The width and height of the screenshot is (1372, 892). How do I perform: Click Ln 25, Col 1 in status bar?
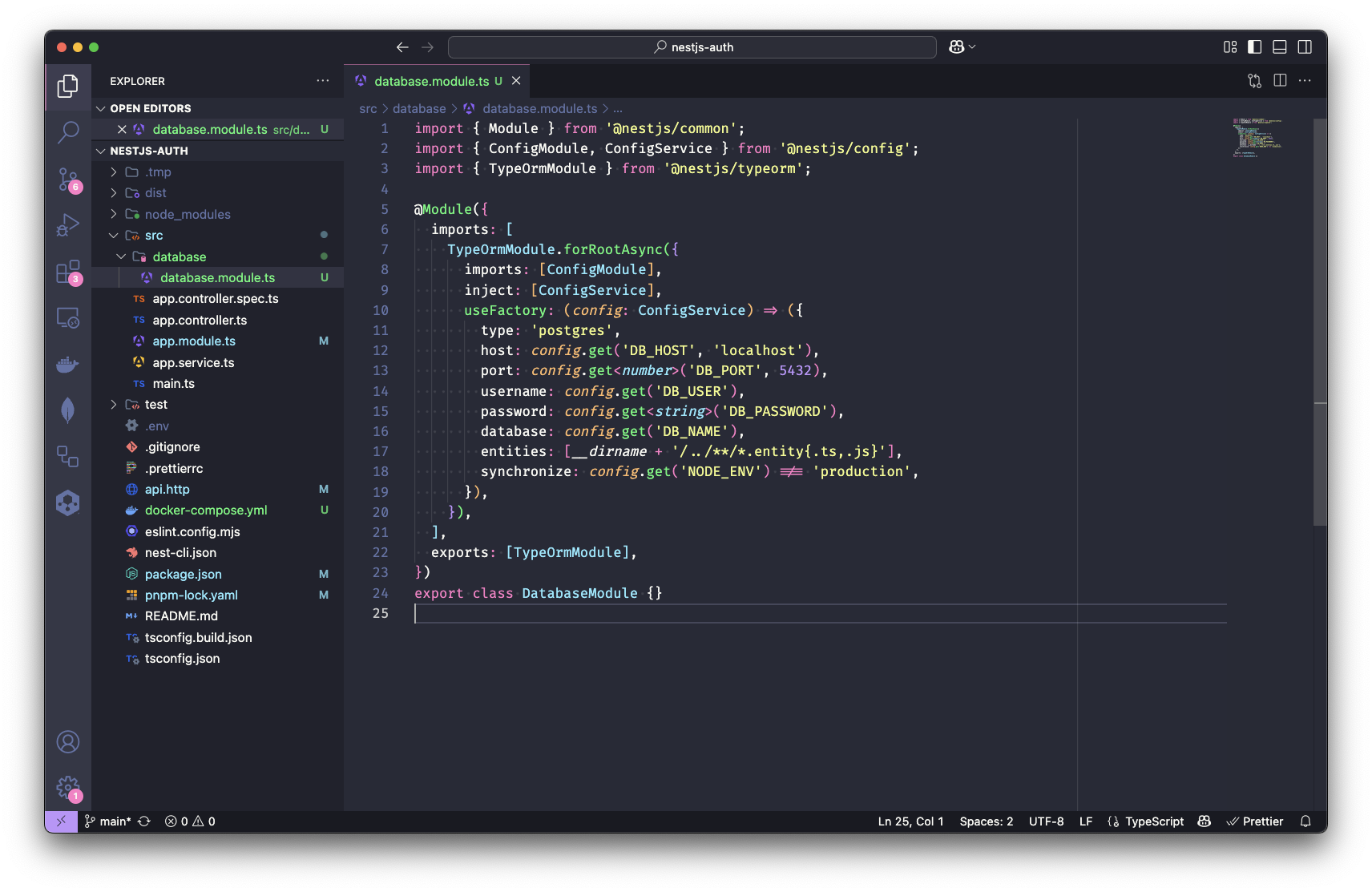(910, 821)
